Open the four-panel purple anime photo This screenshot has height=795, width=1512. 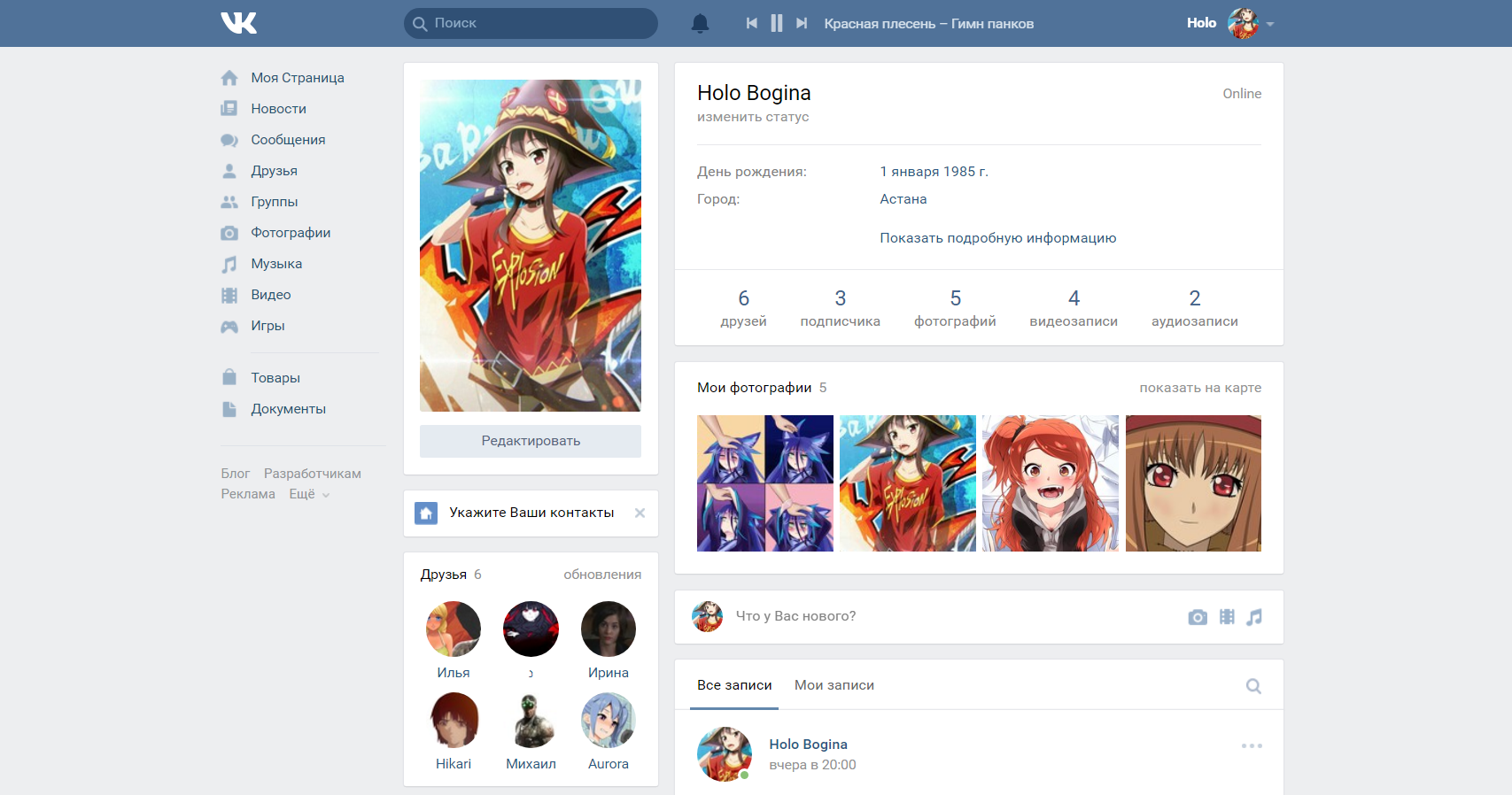[x=765, y=483]
